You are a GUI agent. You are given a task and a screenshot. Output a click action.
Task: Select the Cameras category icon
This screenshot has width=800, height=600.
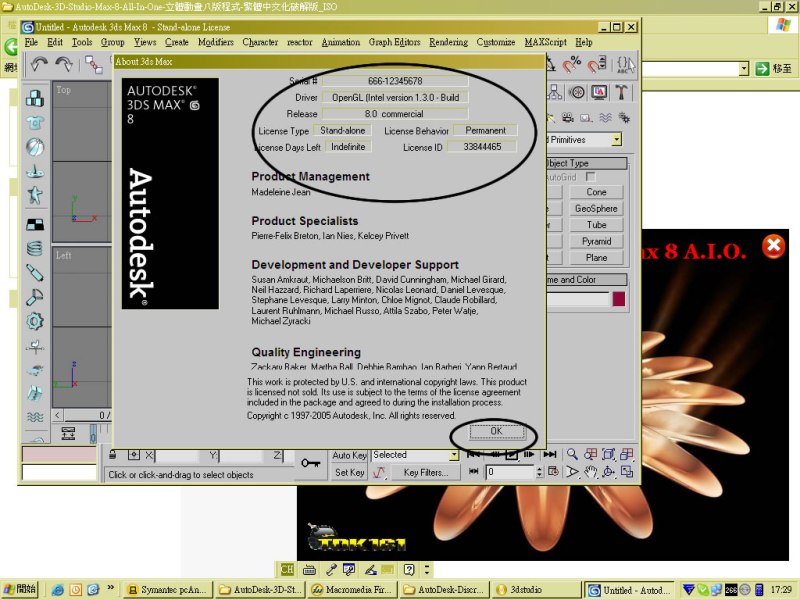pos(568,118)
